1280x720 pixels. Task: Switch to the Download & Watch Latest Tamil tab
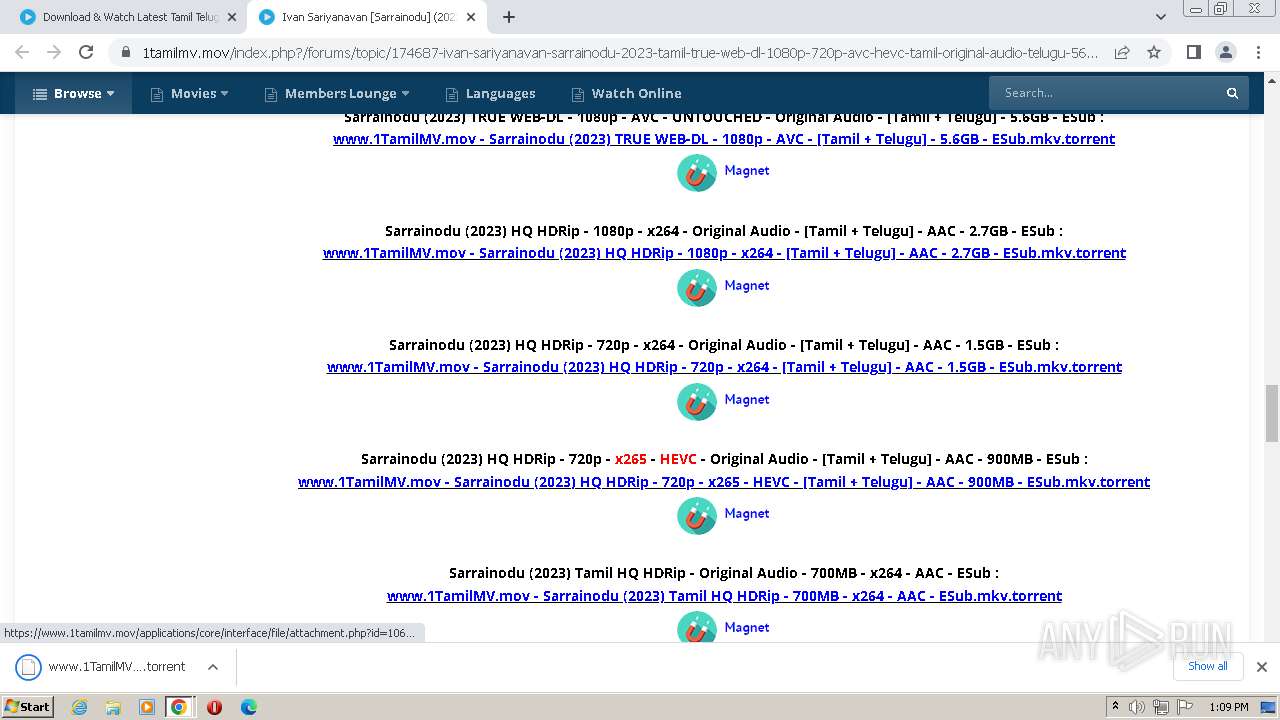click(x=121, y=17)
